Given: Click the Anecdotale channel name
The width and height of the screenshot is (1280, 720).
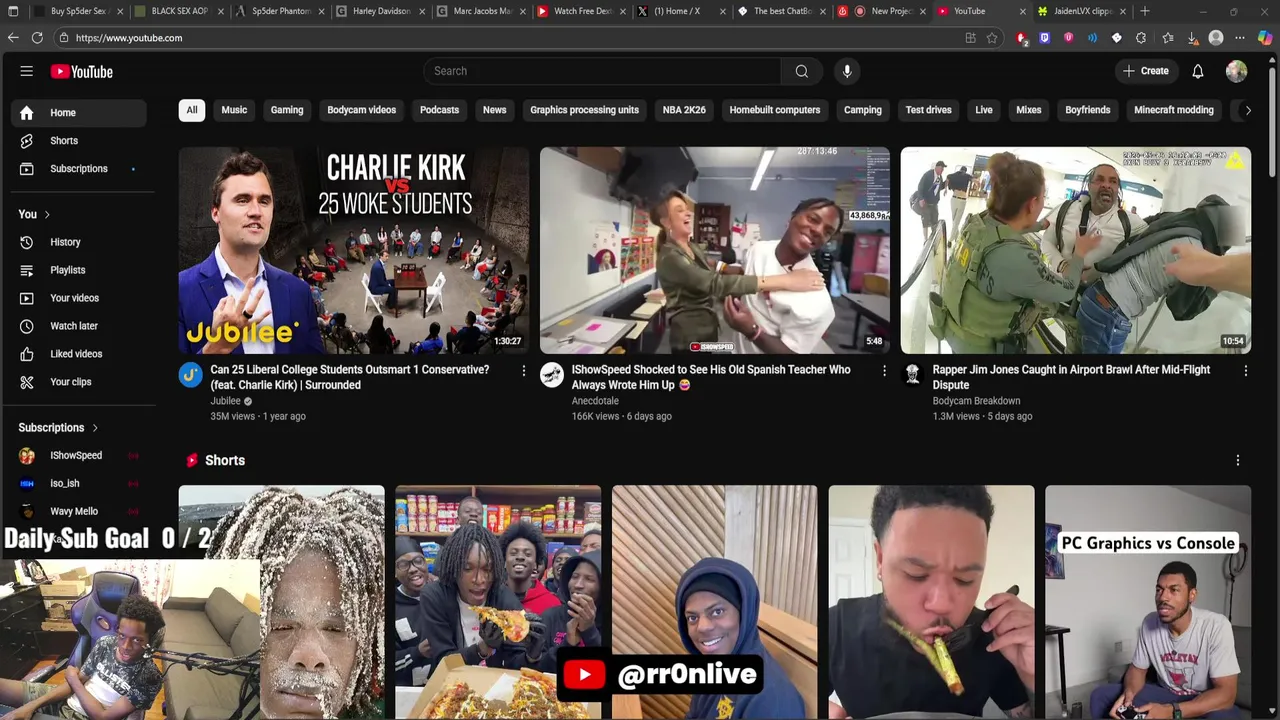Looking at the screenshot, I should click(x=595, y=401).
